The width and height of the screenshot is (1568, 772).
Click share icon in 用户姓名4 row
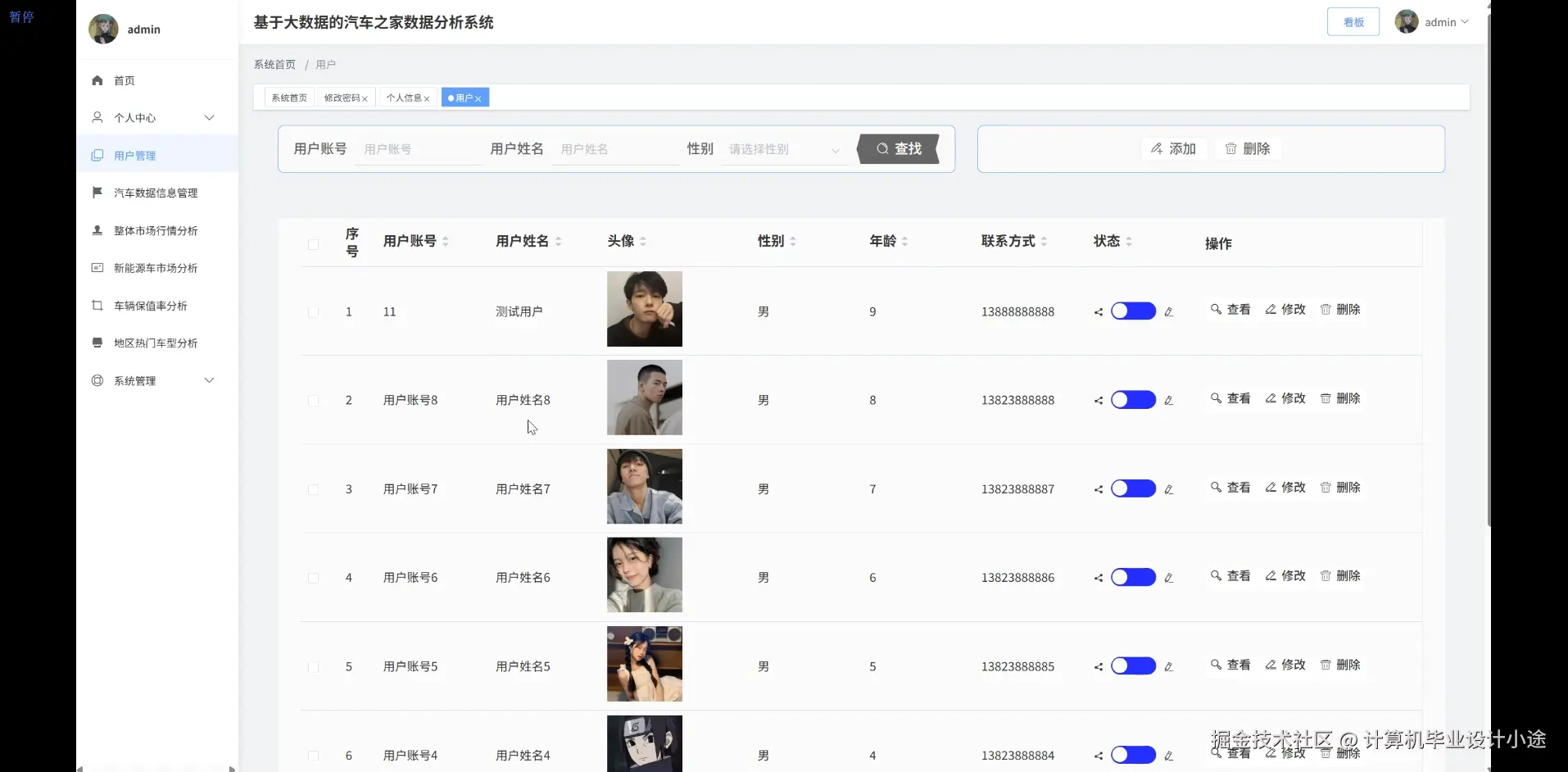pyautogui.click(x=1099, y=756)
